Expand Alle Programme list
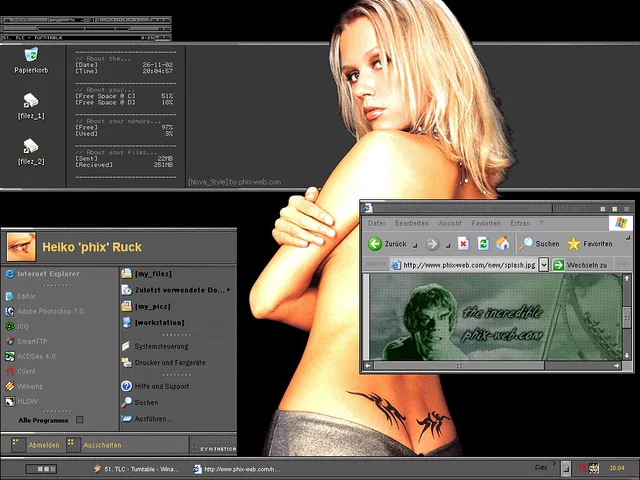The image size is (640, 480). [x=50, y=420]
